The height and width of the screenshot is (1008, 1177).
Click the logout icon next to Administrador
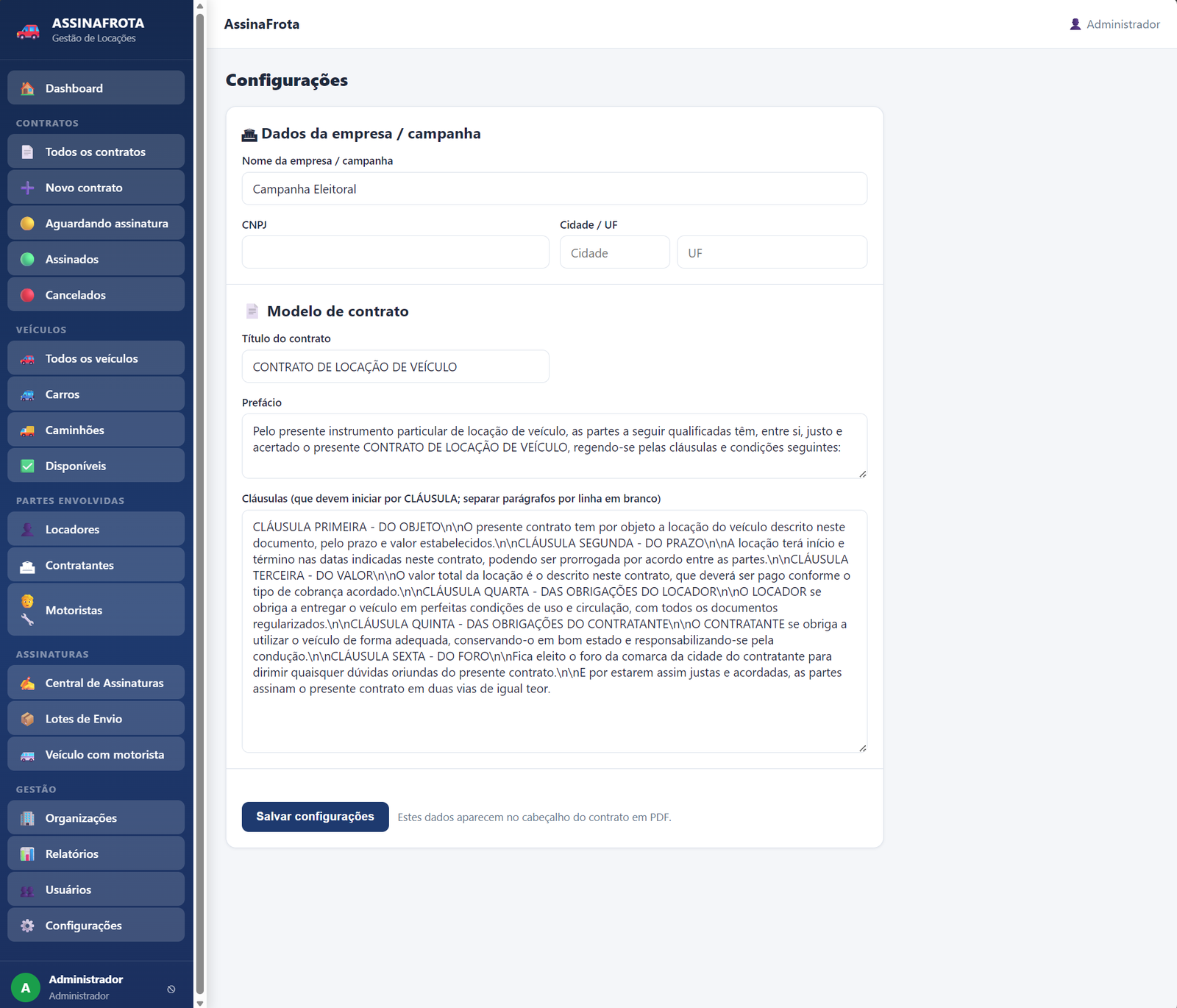171,989
